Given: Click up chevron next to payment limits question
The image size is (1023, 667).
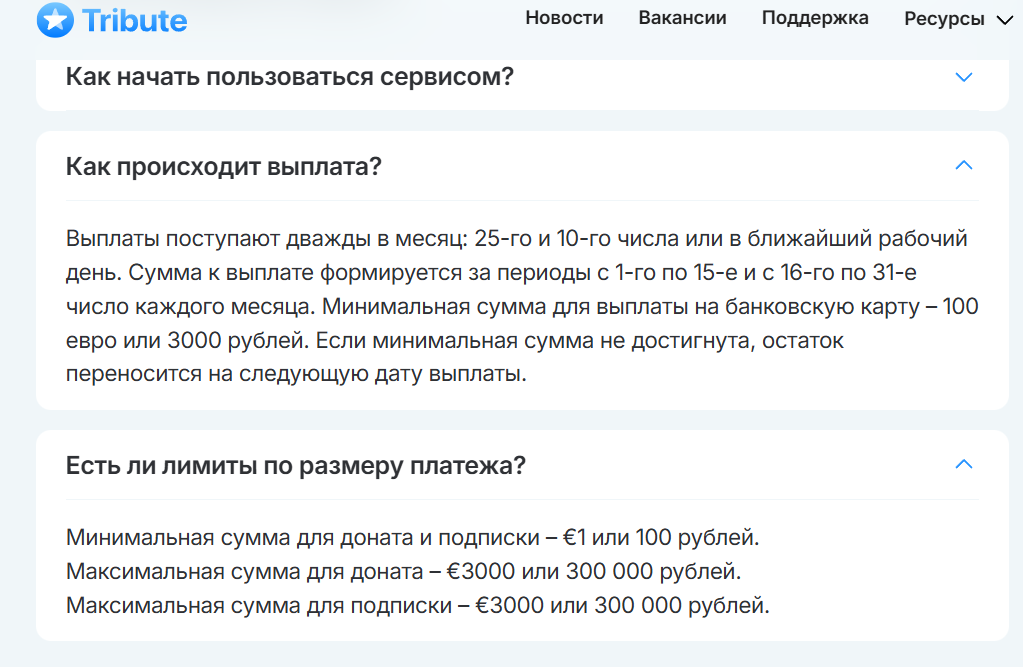Looking at the screenshot, I should (x=964, y=464).
